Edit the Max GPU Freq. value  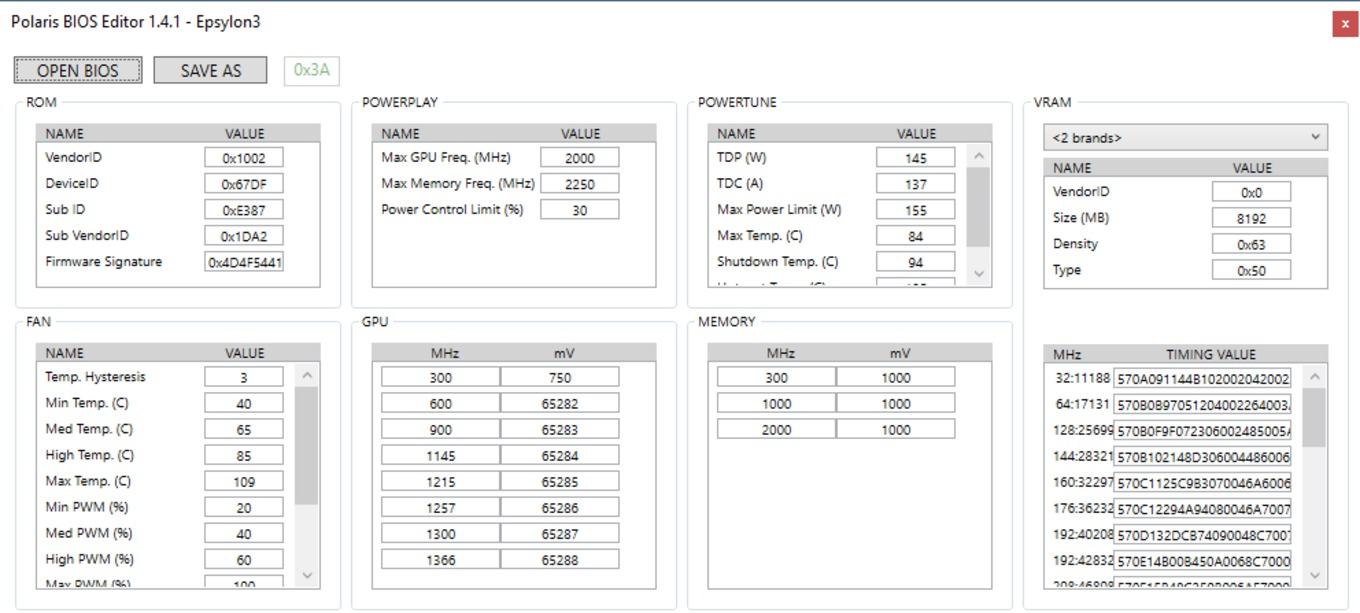(580, 158)
